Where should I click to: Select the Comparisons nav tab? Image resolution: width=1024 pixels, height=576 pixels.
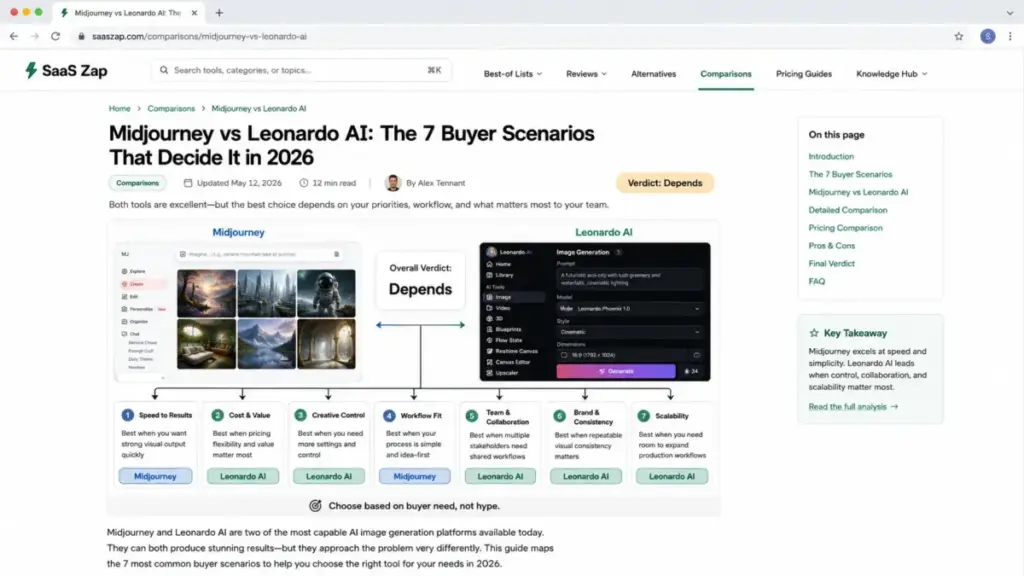pos(726,74)
